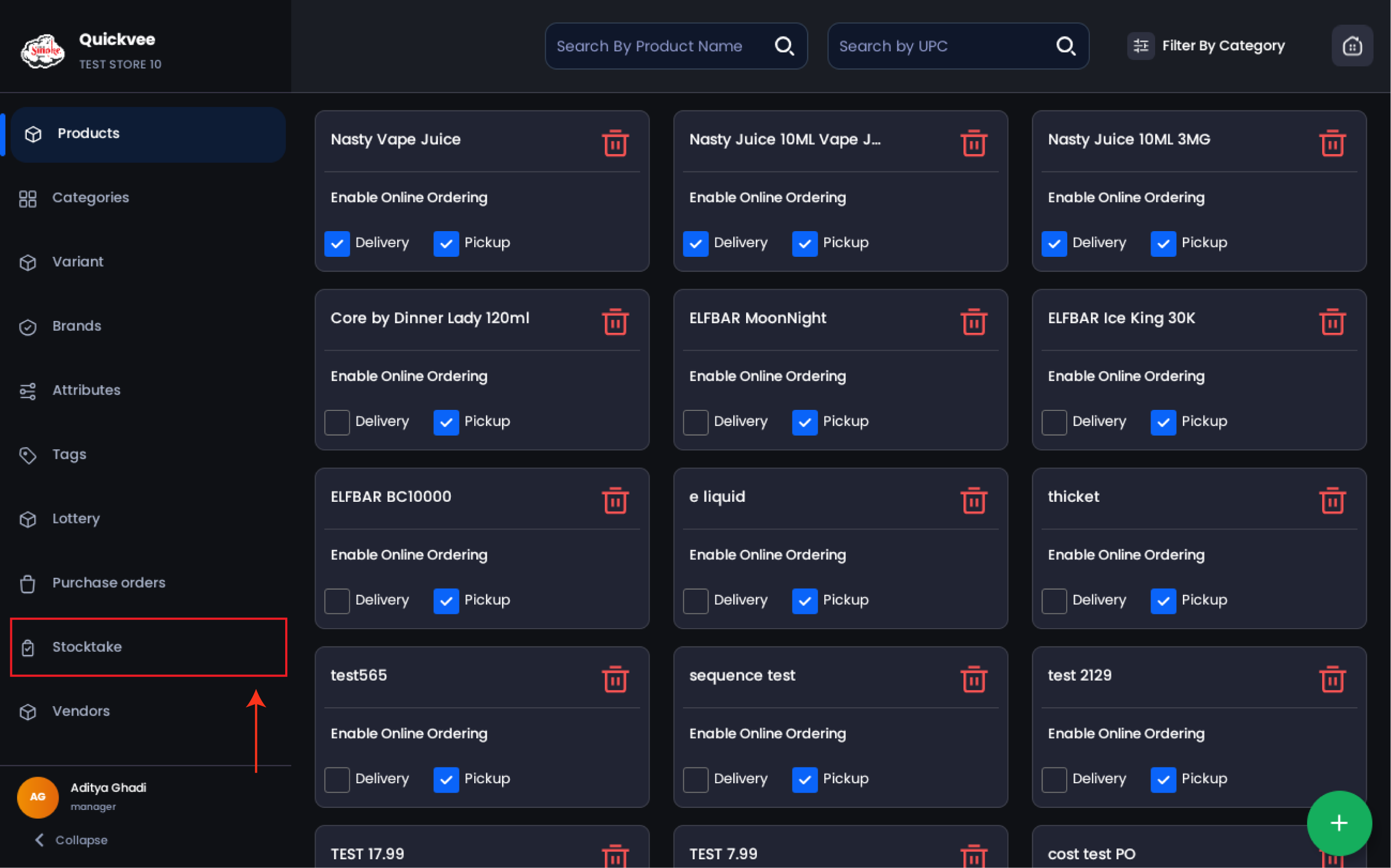Enable Delivery for Core by Dinner Lady 120ml
This screenshot has width=1391, height=868.
pos(337,423)
